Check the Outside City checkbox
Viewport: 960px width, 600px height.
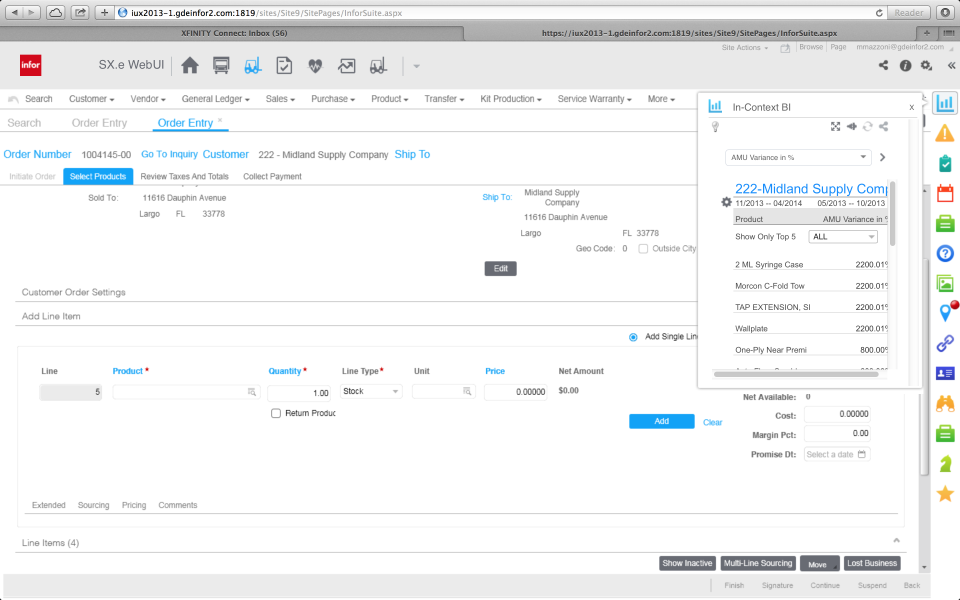coord(643,249)
